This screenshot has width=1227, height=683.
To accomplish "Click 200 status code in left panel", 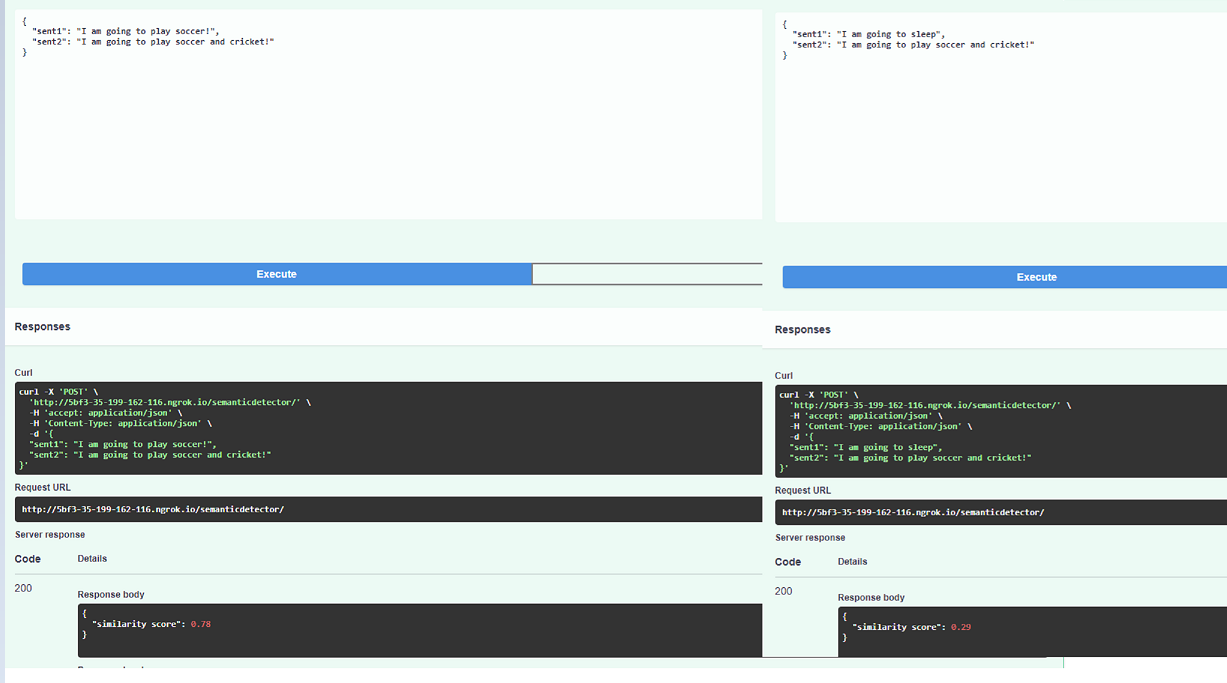I will point(23,588).
